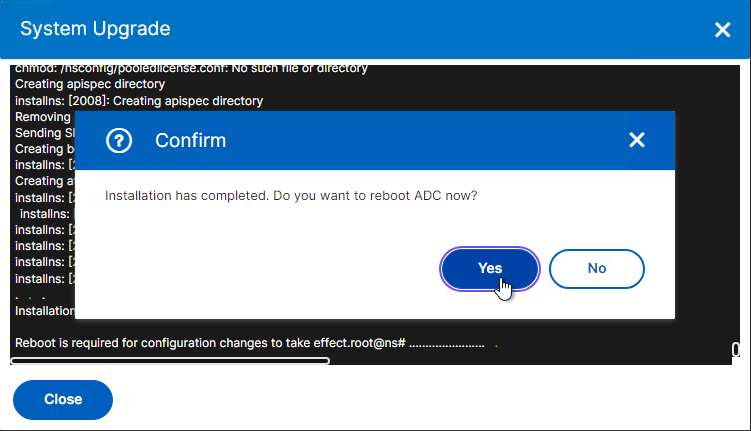Click the 'installns: [2008]' log line
Screen dimensions: 751x431
[139, 101]
